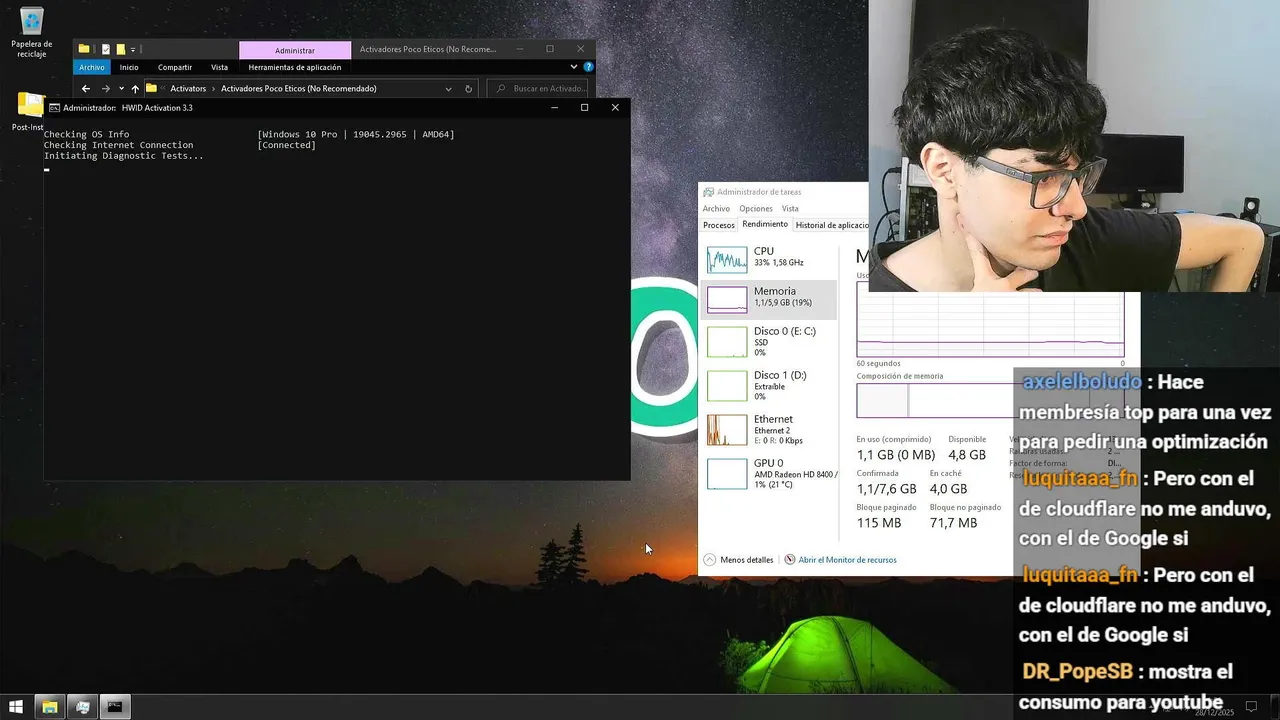Select Disco 1 (D:) entry
1280x720 pixels.
tap(769, 385)
